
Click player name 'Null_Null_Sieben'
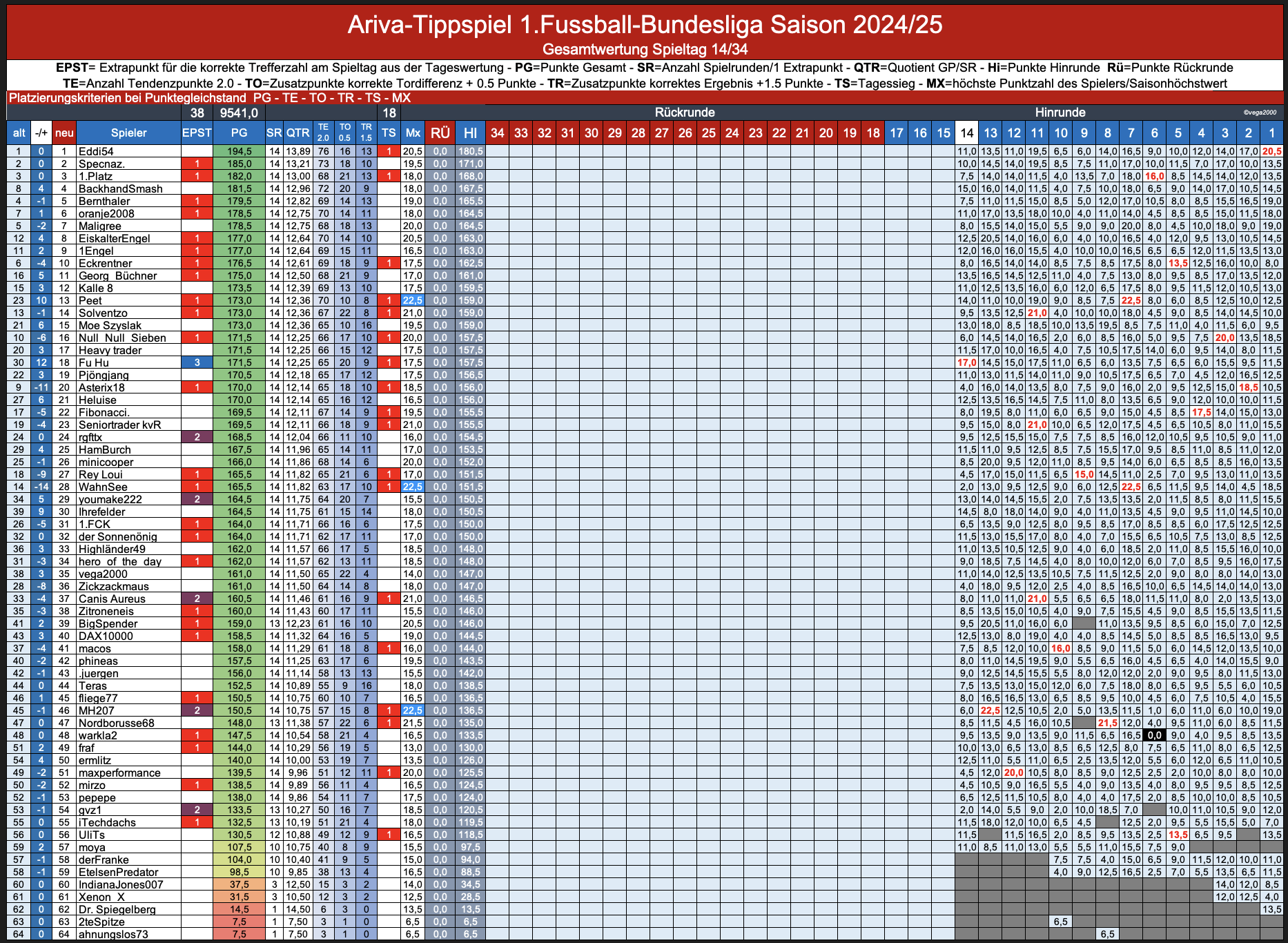122,338
